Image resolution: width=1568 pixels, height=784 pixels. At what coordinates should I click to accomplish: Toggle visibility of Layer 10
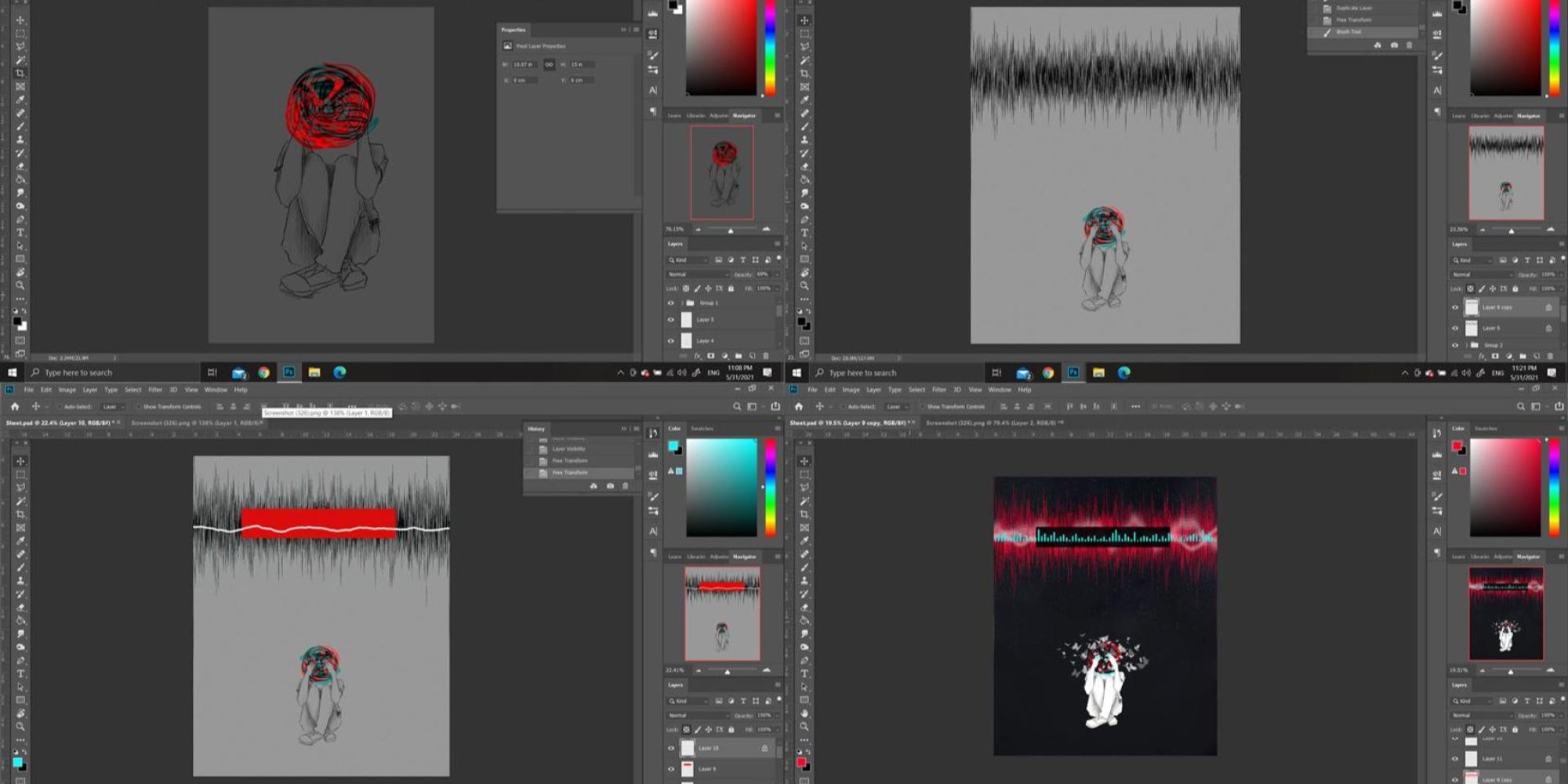670,749
